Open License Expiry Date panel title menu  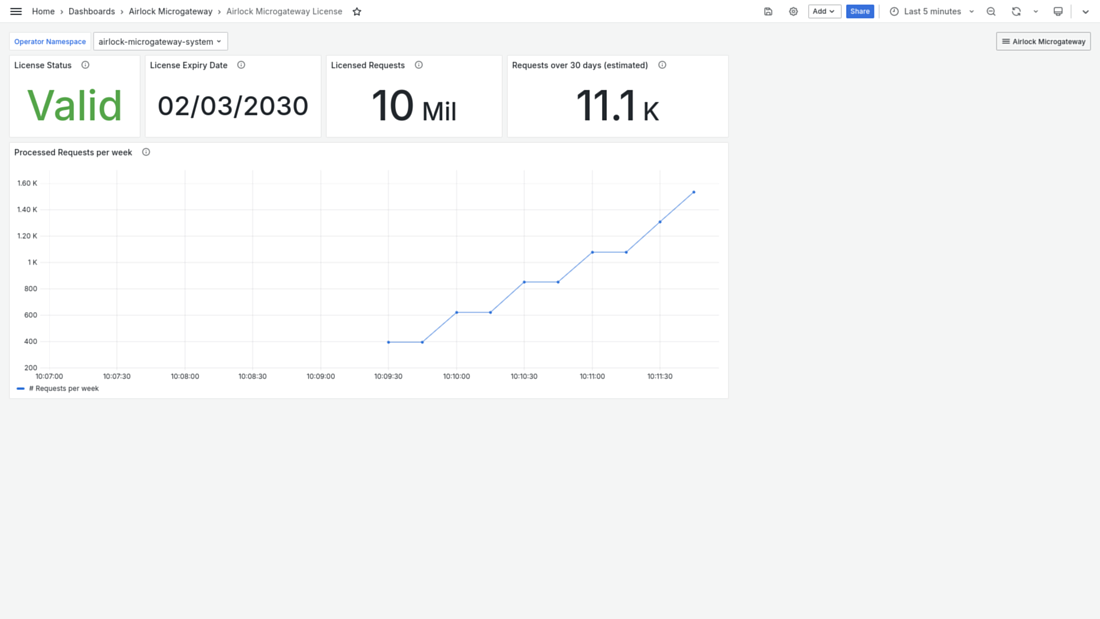[x=189, y=65]
